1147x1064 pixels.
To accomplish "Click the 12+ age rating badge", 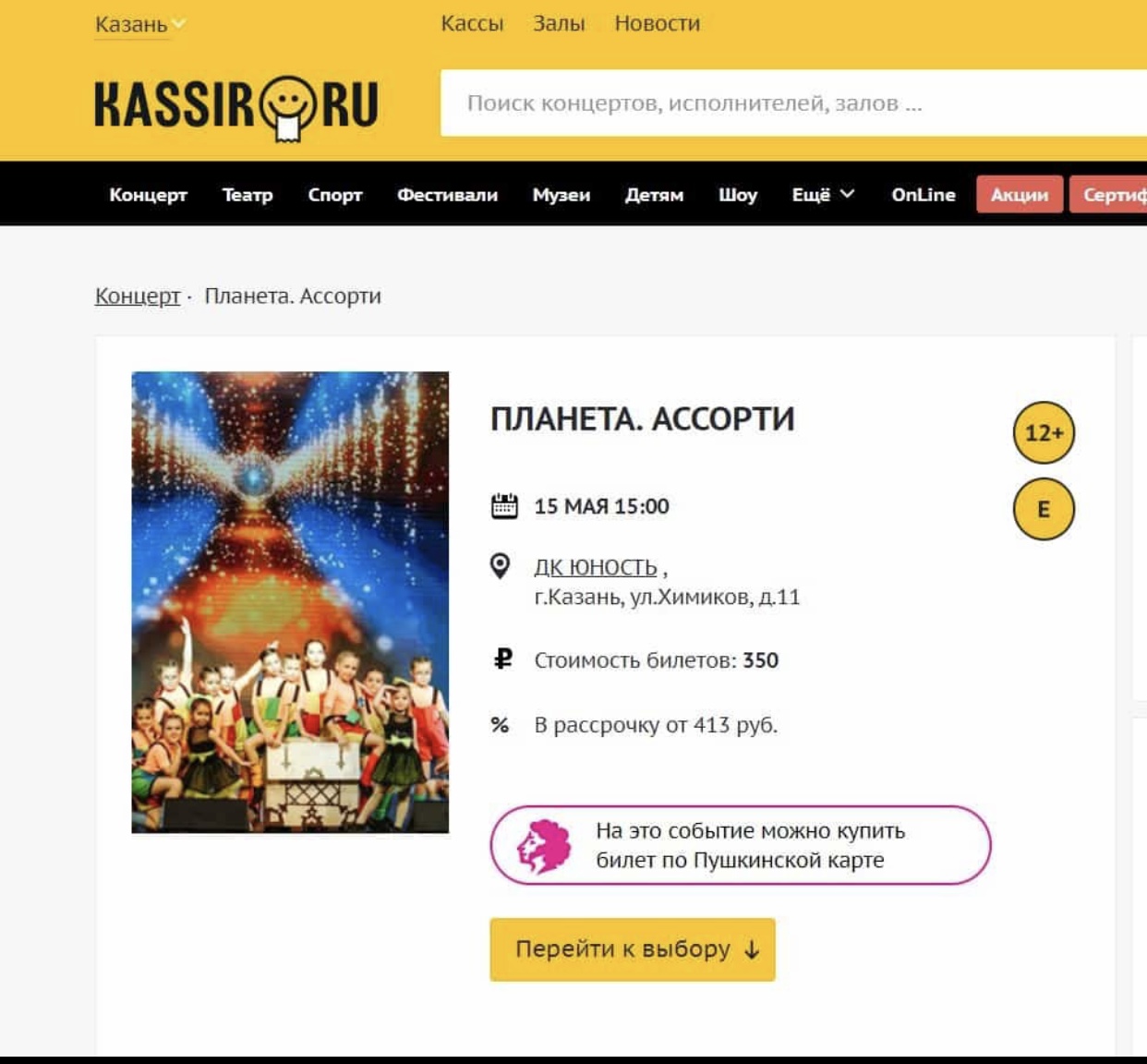I will (x=1044, y=432).
